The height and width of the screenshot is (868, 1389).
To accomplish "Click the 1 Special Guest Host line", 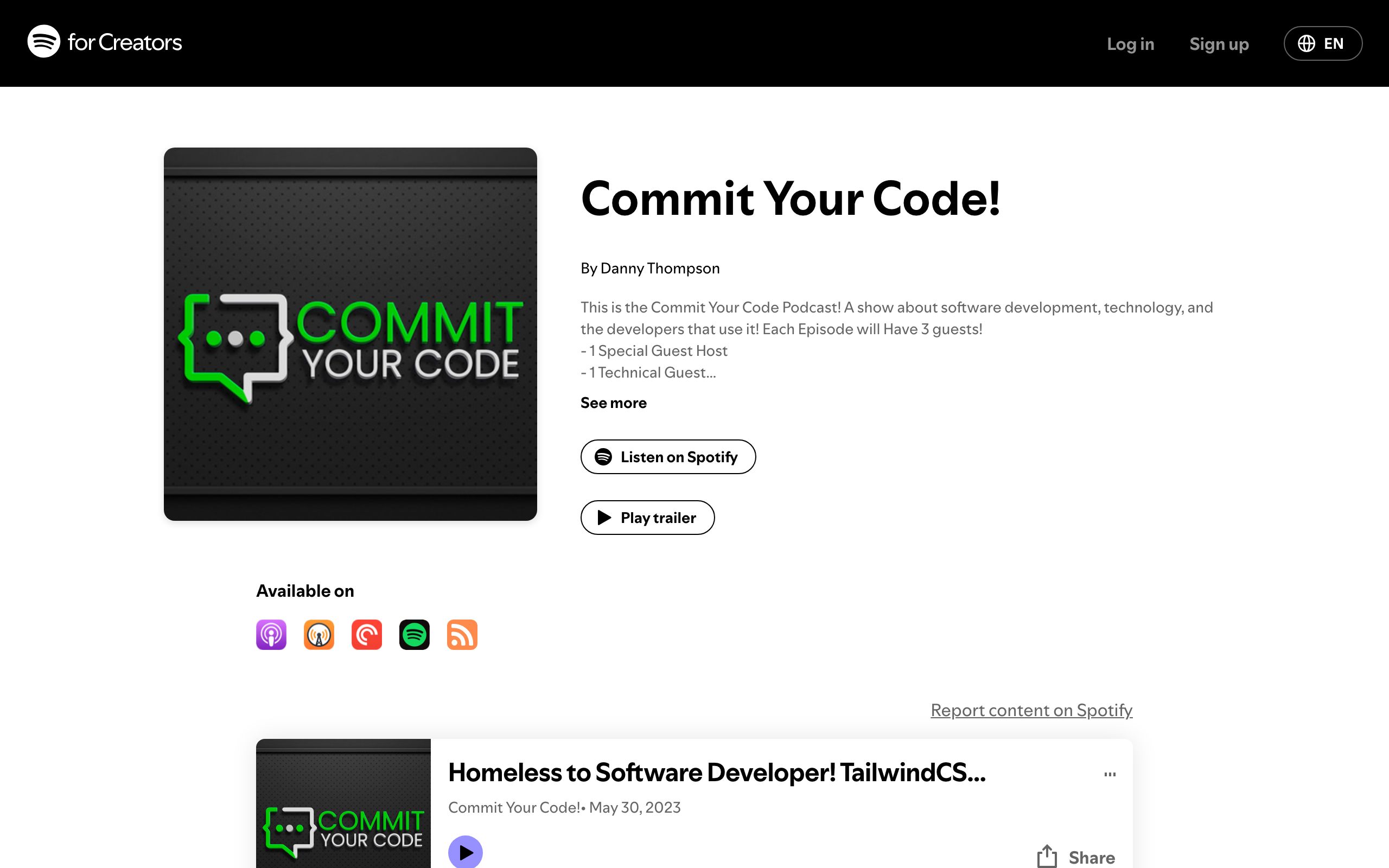I will click(x=654, y=350).
